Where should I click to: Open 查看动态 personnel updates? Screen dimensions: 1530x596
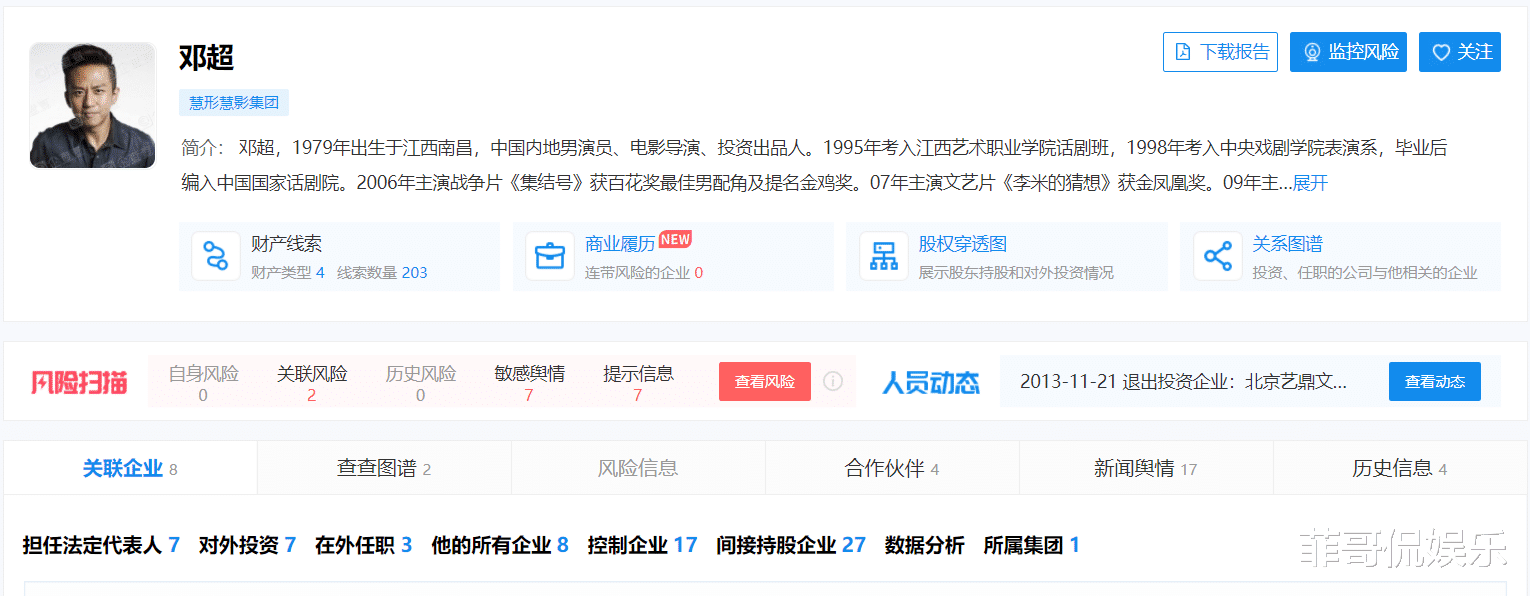[1434, 381]
